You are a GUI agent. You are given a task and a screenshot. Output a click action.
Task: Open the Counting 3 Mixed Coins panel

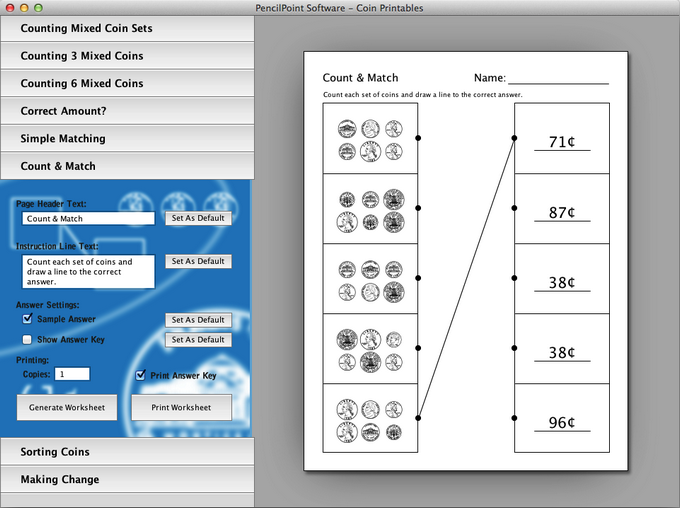128,56
